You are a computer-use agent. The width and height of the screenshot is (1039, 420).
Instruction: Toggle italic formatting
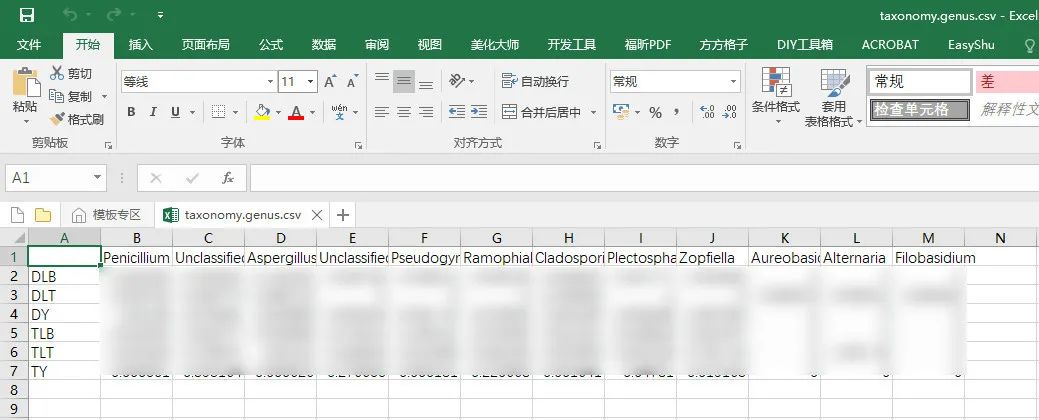[x=153, y=112]
